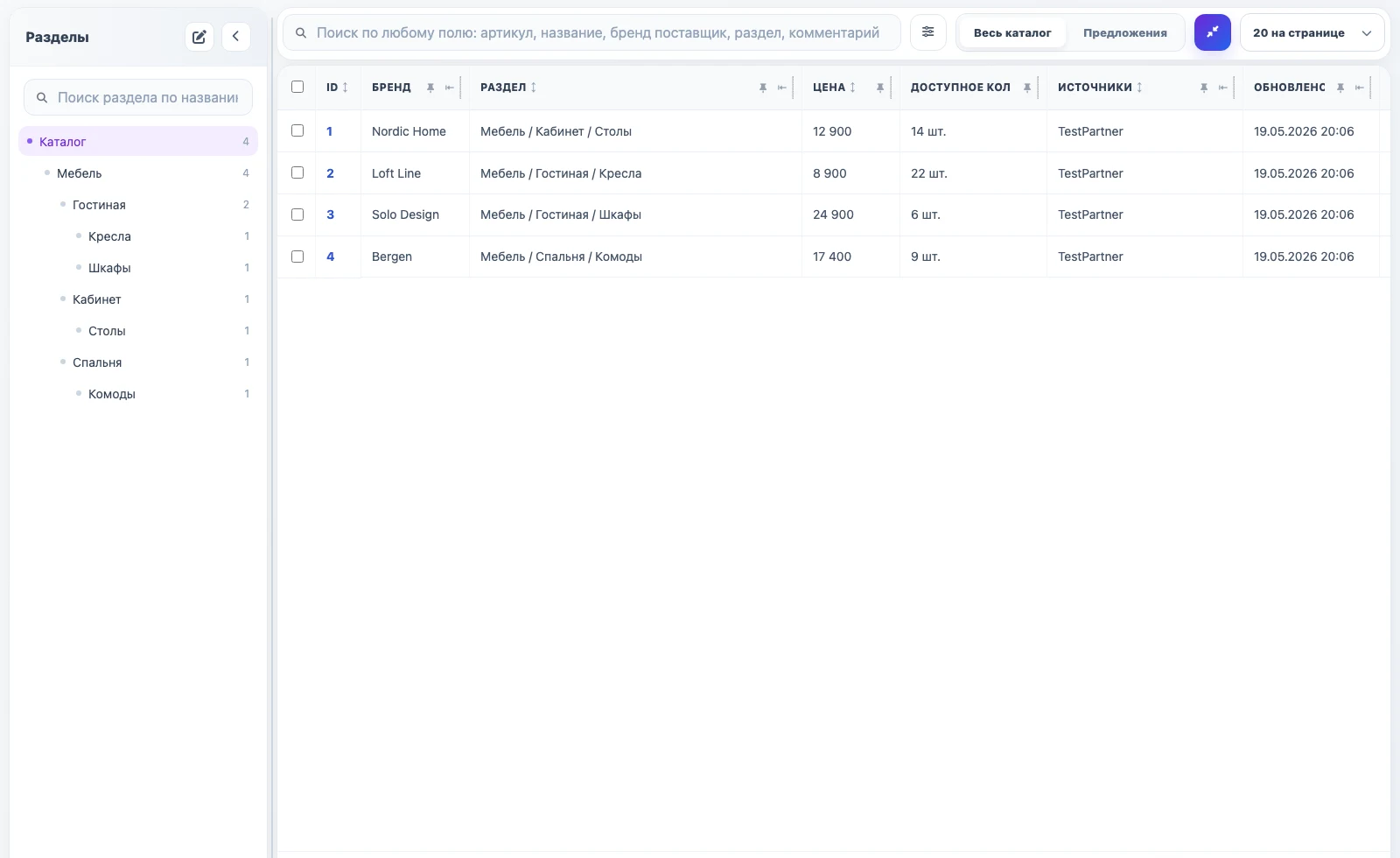Screen dimensions: 1400x858
Task: Pin the Раздел column
Action: point(763,88)
